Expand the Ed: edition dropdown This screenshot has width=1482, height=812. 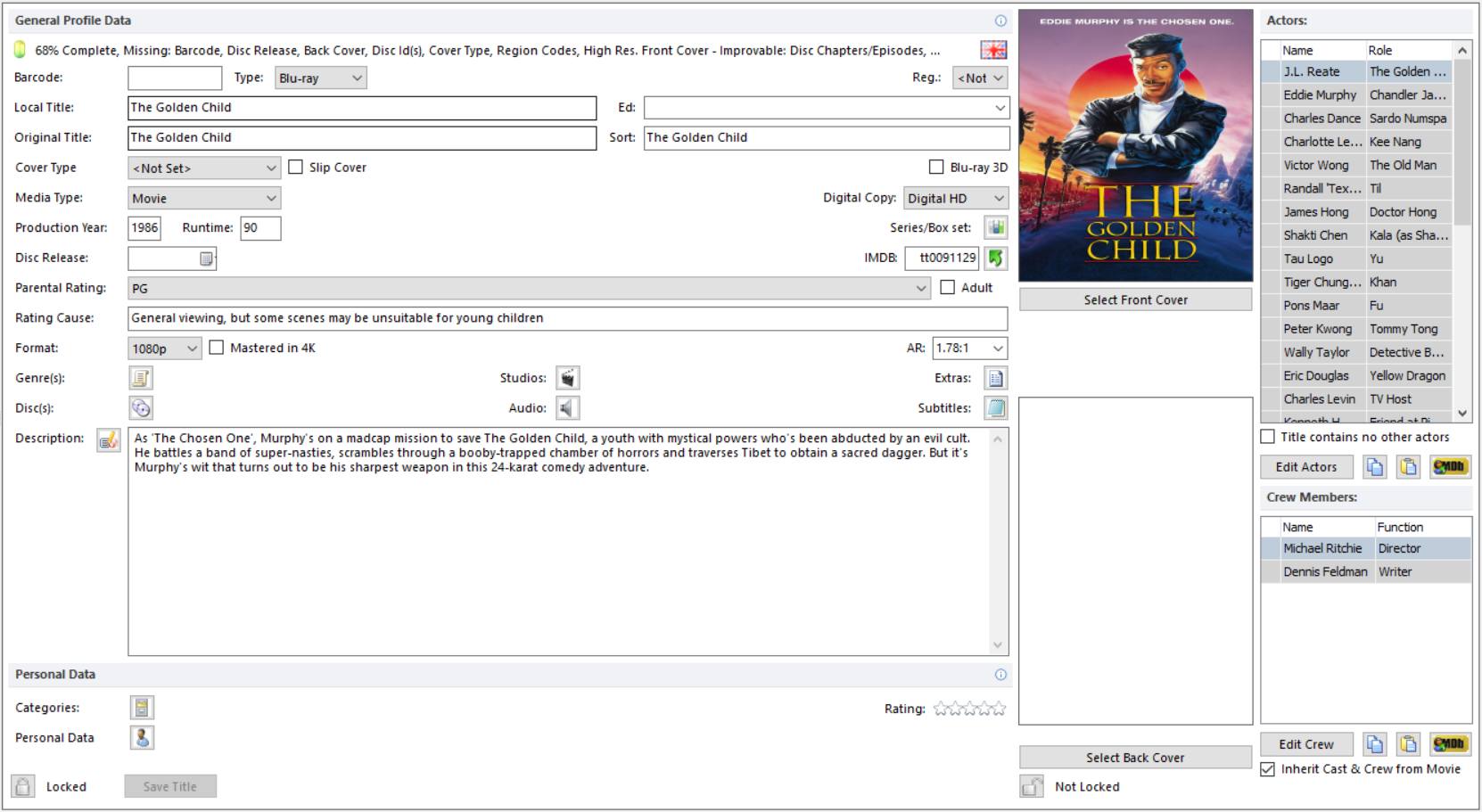pyautogui.click(x=1000, y=108)
